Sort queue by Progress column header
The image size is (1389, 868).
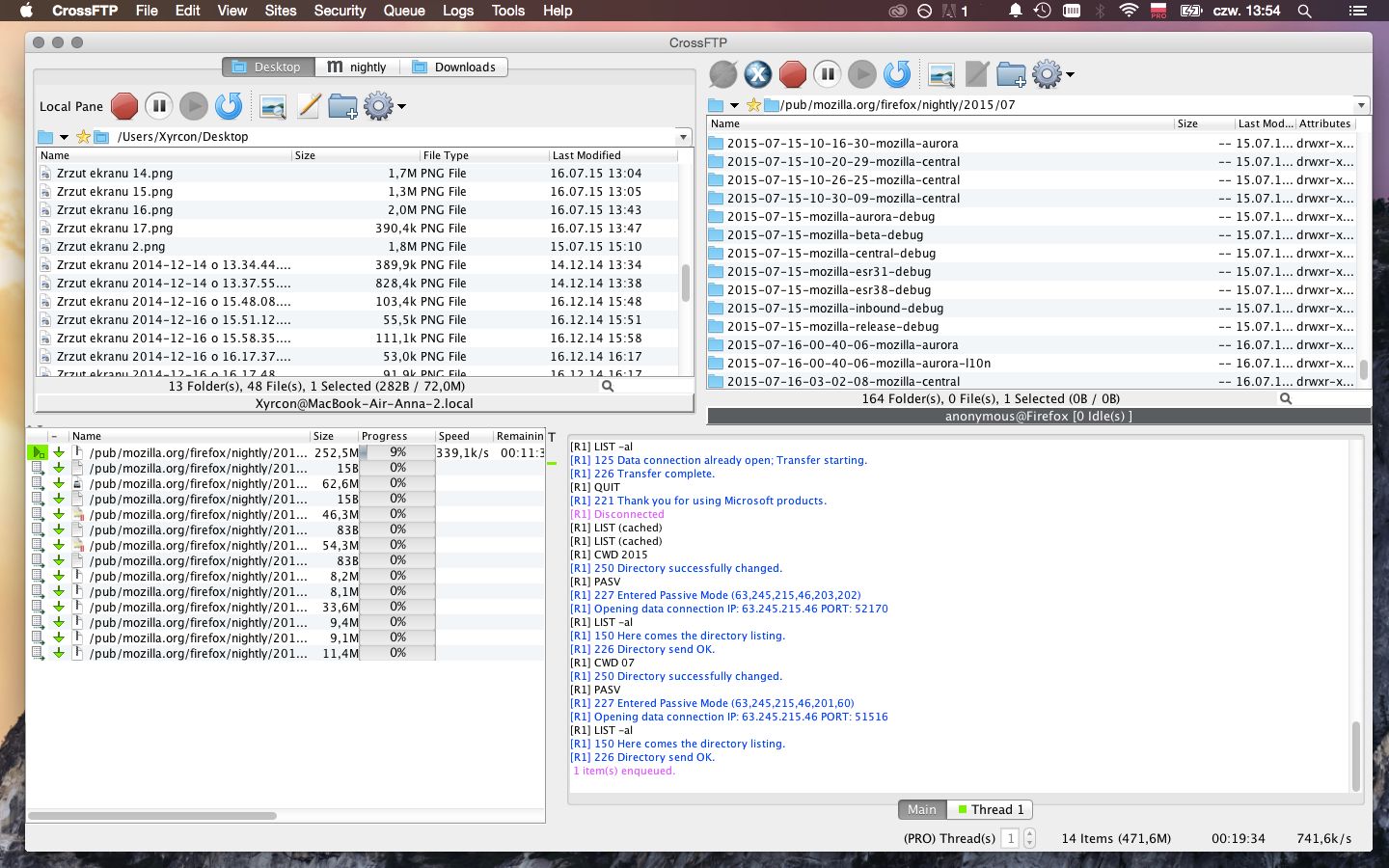click(395, 436)
